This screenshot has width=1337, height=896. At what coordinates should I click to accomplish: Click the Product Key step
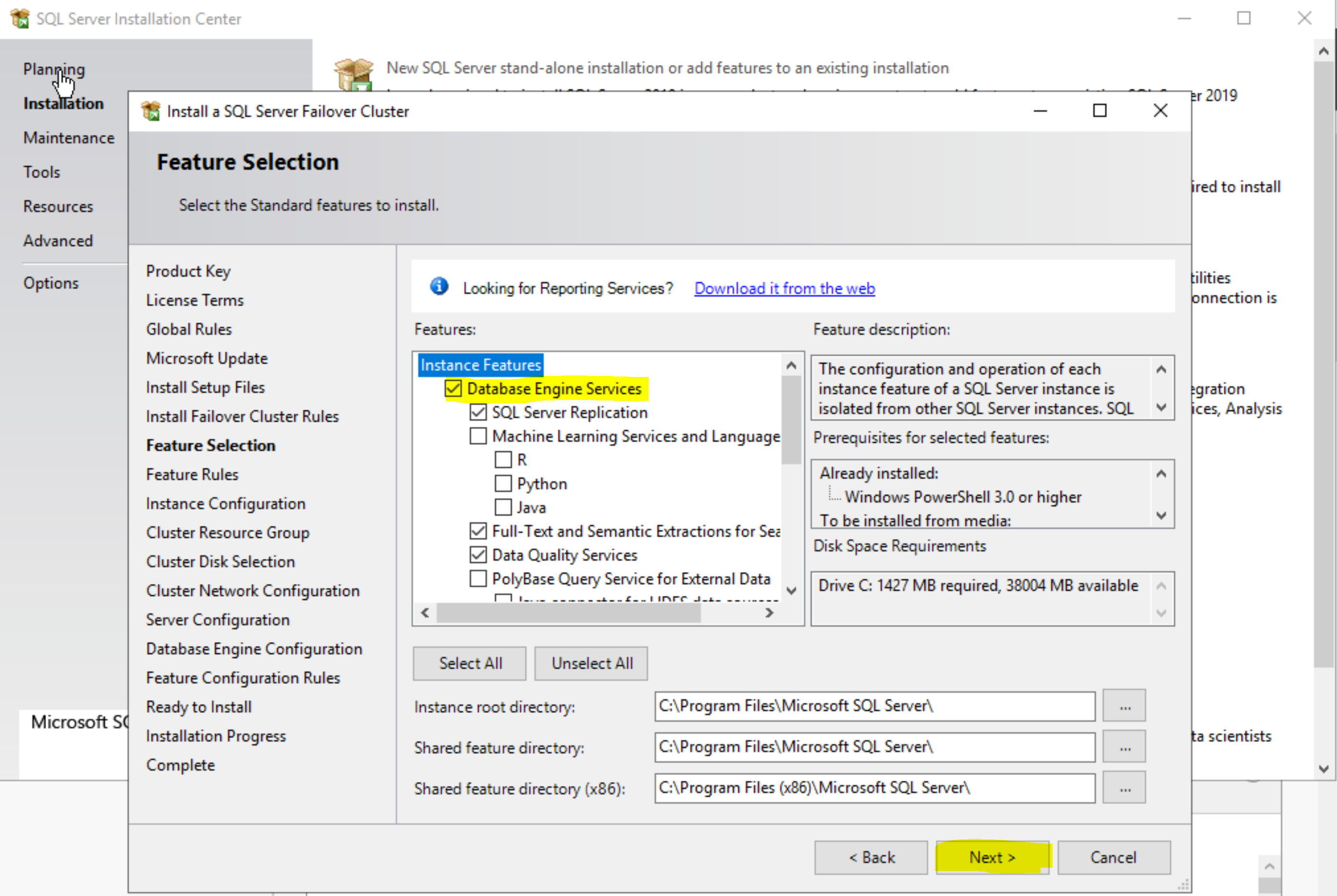pyautogui.click(x=188, y=271)
